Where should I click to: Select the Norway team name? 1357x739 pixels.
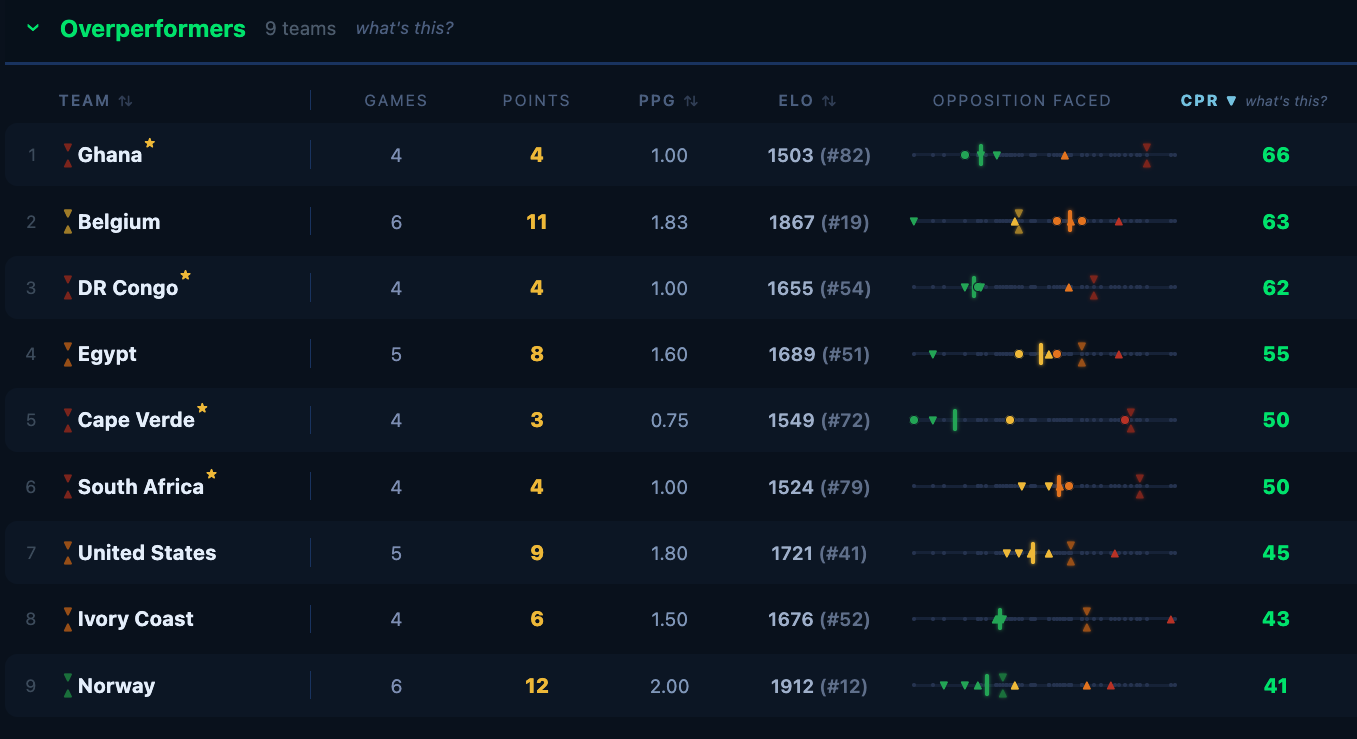[116, 686]
